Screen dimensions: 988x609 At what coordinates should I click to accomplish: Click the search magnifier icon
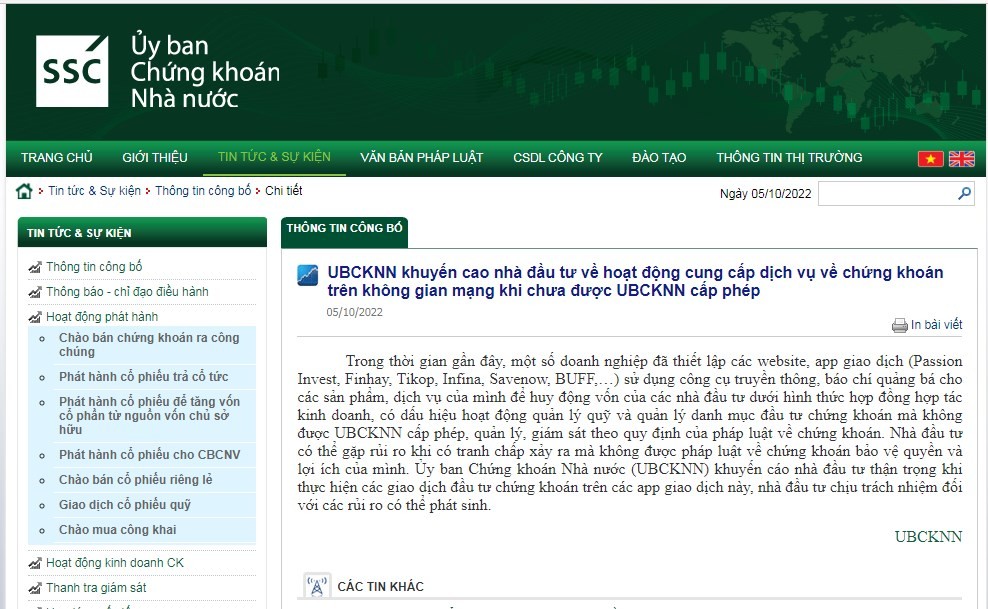pyautogui.click(x=964, y=193)
